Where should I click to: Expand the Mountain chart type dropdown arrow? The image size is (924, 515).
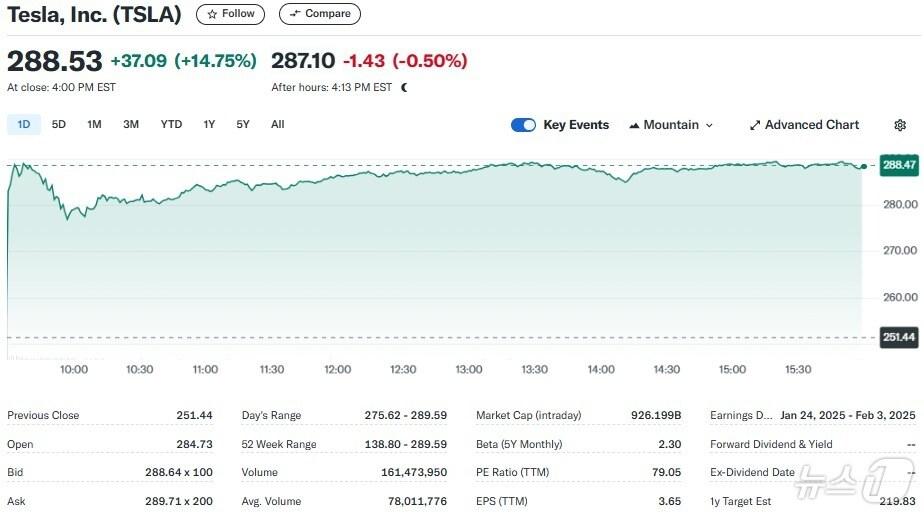point(710,125)
